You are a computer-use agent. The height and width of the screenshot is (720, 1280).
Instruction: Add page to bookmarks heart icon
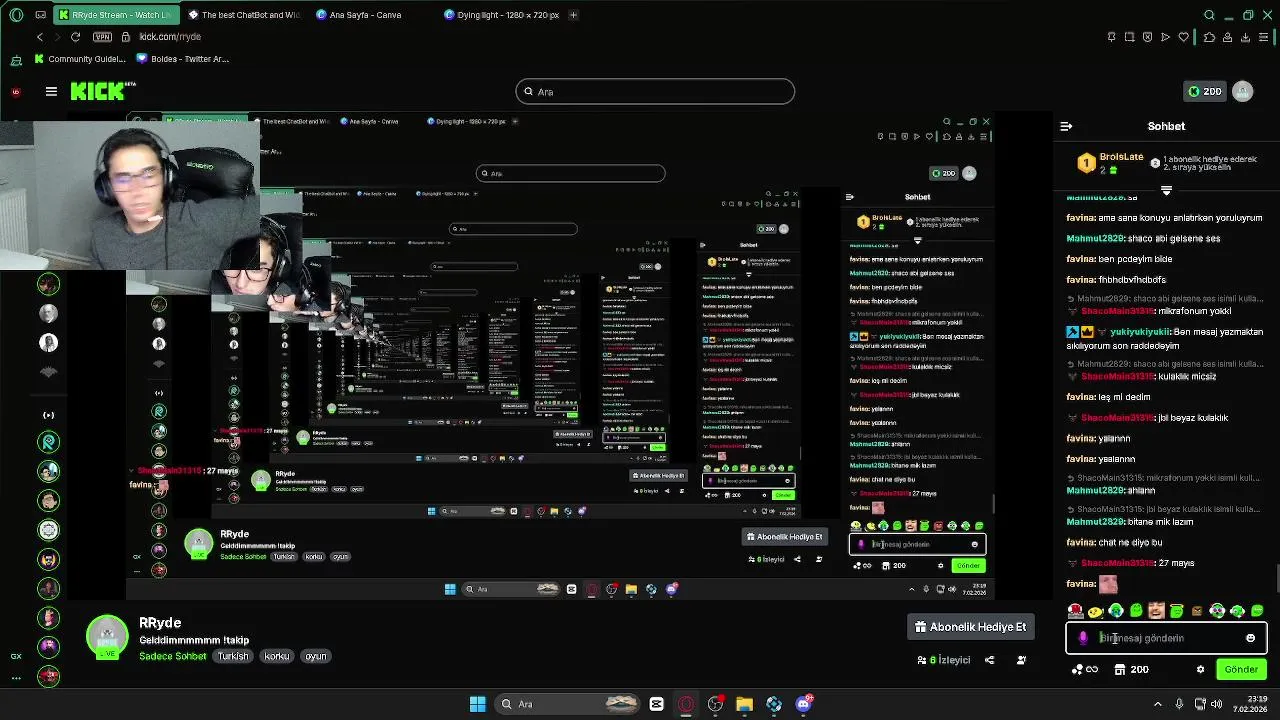click(1184, 37)
